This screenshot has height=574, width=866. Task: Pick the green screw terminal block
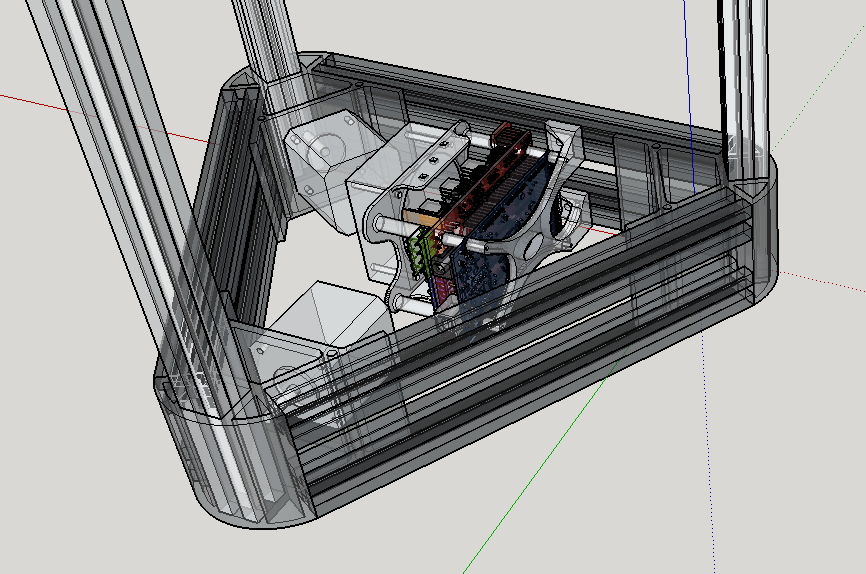pyautogui.click(x=421, y=252)
